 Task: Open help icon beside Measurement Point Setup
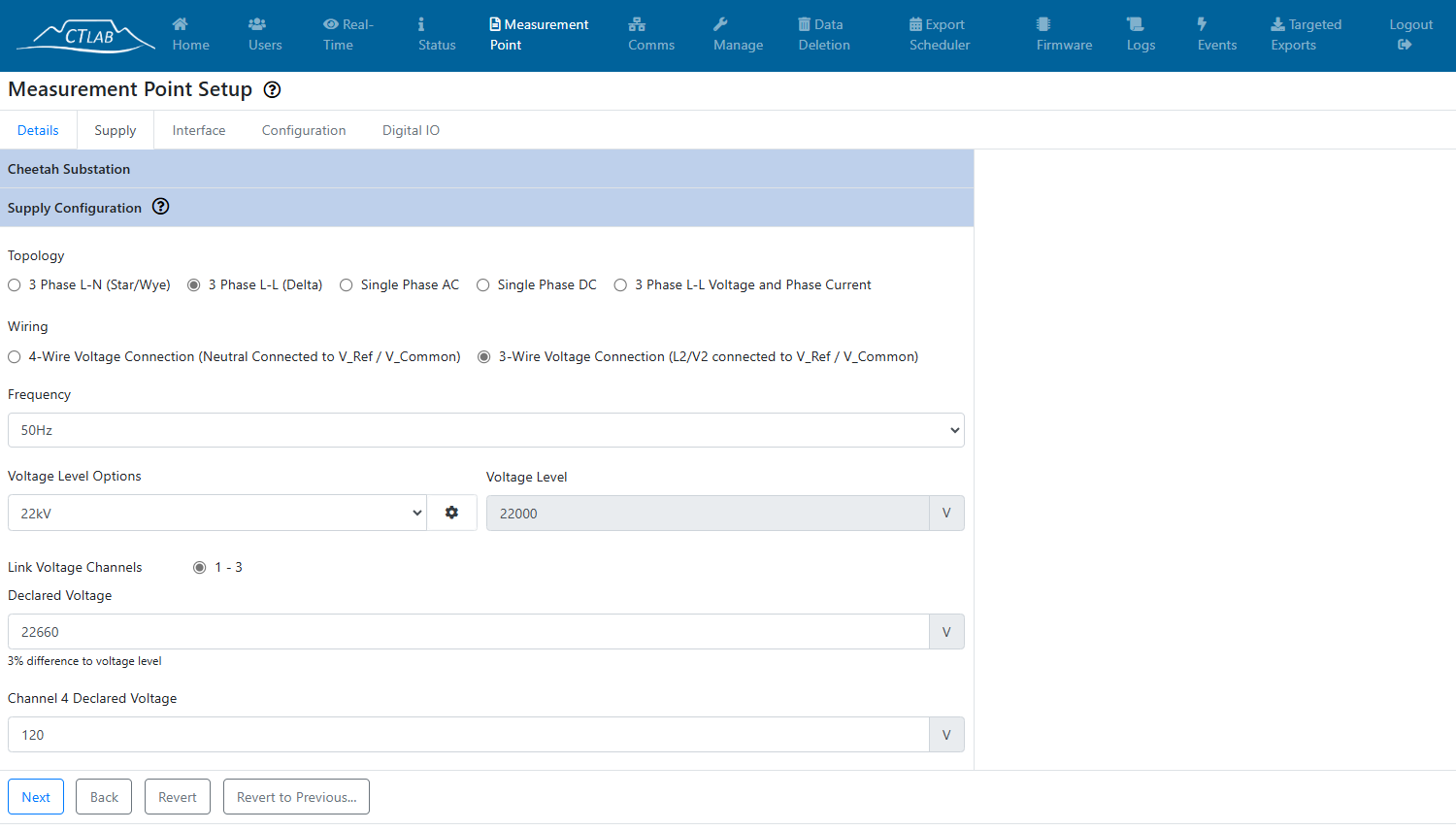(x=273, y=89)
